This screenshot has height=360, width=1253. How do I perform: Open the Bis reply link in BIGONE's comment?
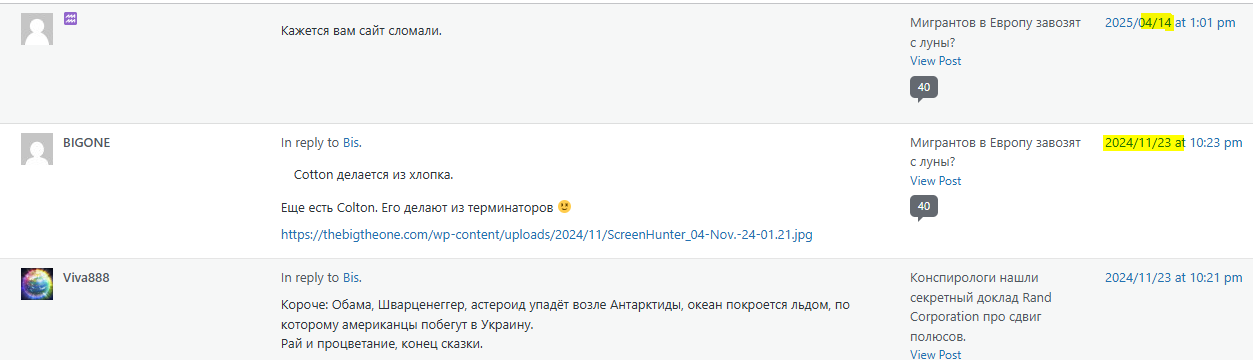coord(350,142)
